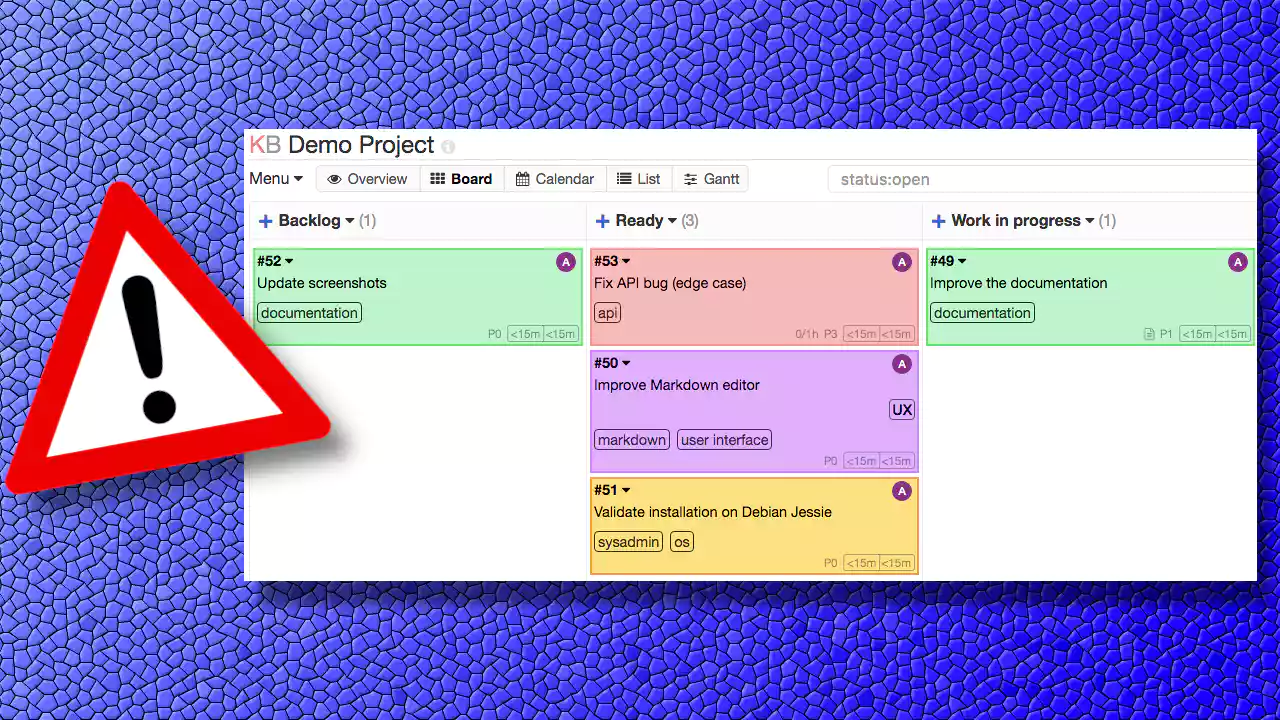Open the Gantt view tab
1280x720 pixels.
tap(711, 179)
